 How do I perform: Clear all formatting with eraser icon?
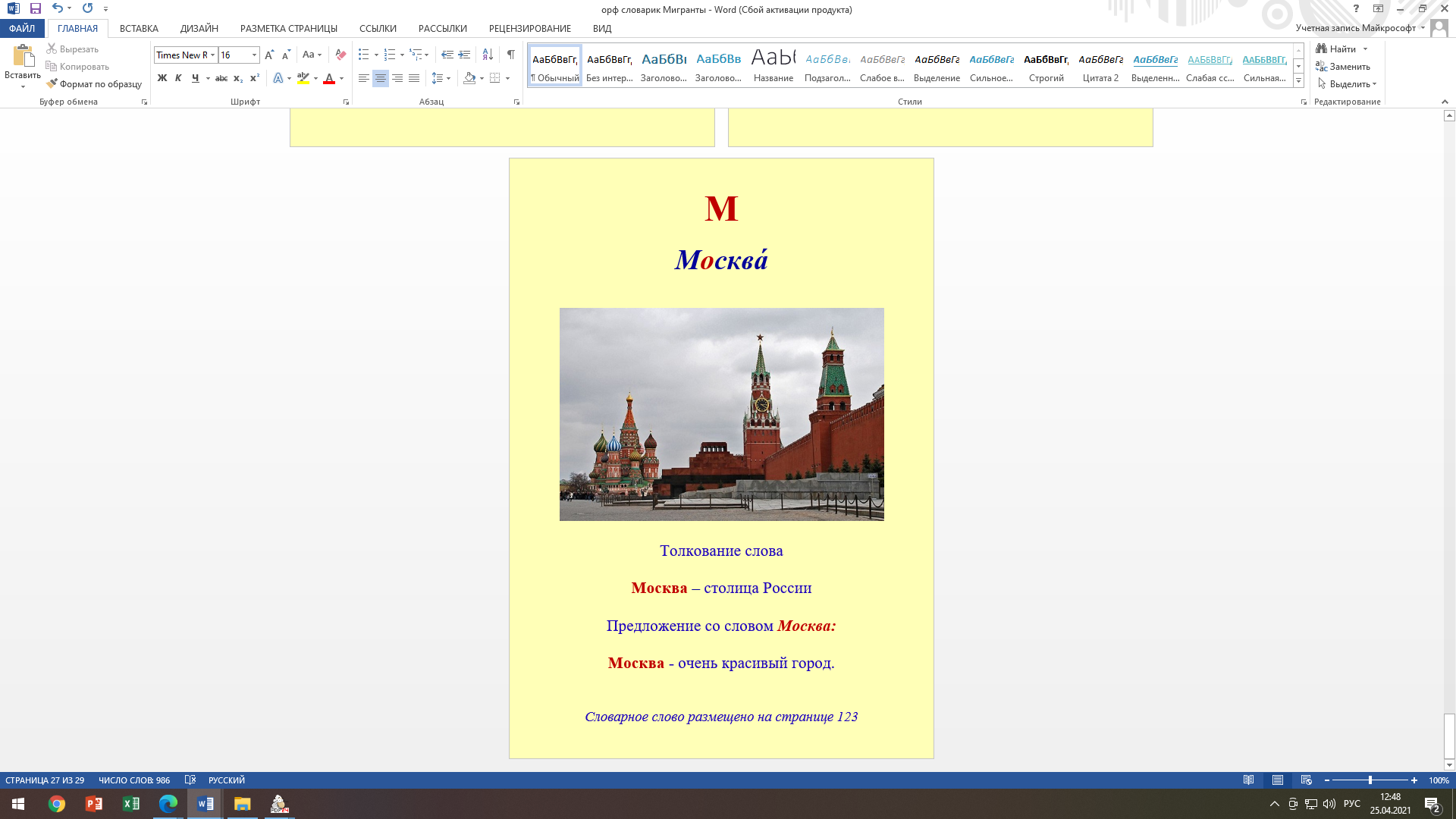[340, 55]
